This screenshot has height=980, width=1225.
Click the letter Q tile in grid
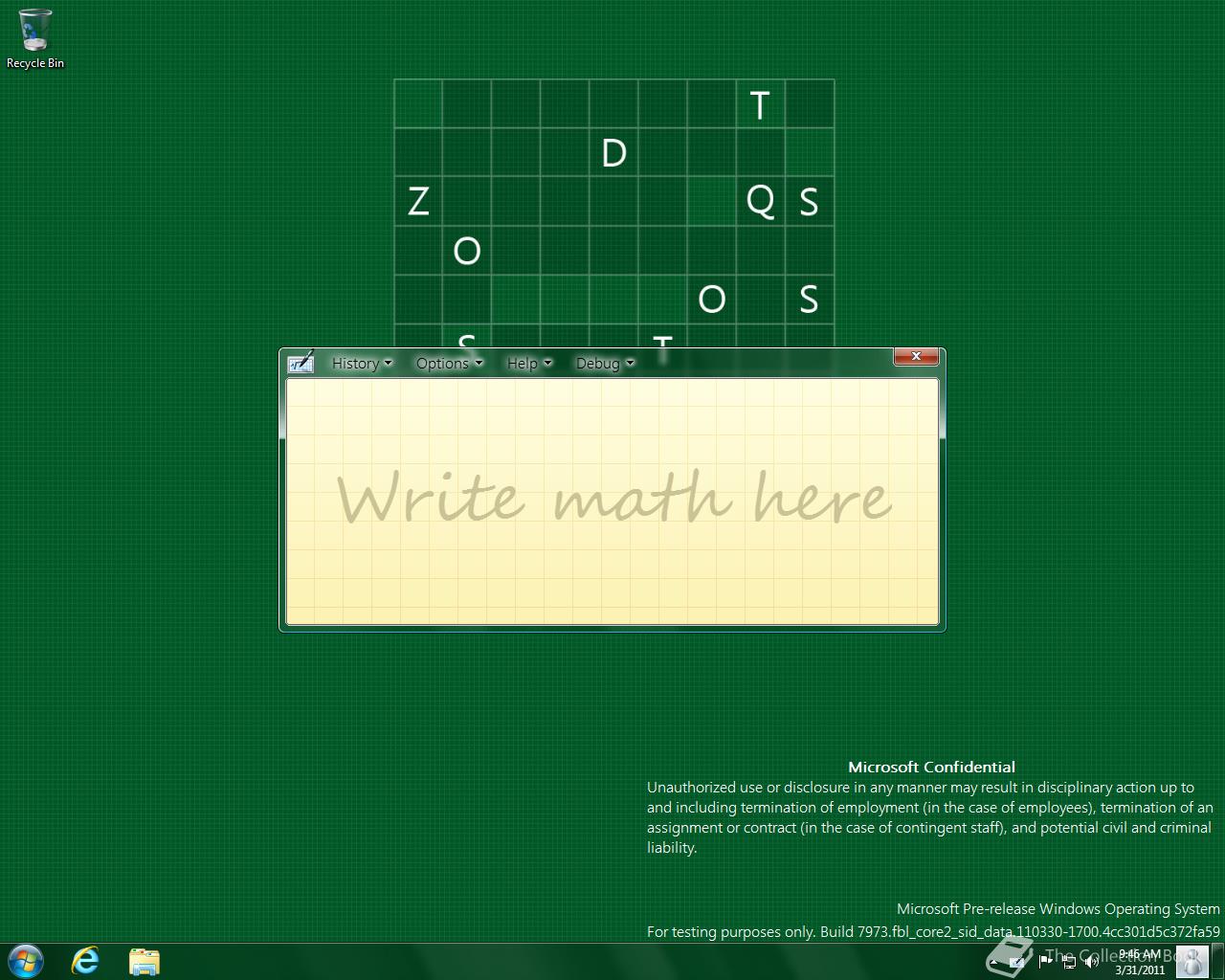pos(760,202)
